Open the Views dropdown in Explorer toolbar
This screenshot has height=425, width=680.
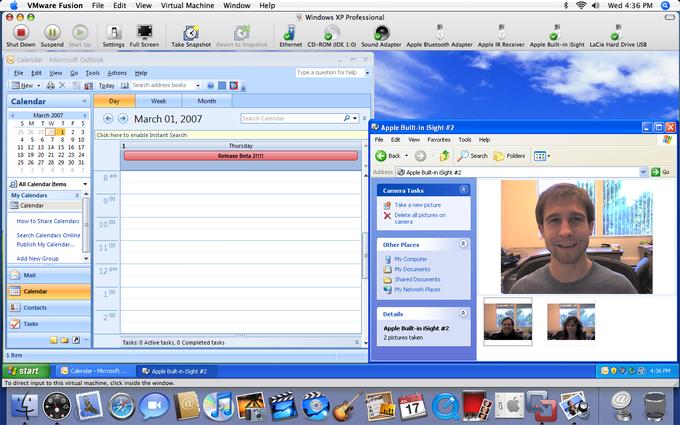coord(542,156)
